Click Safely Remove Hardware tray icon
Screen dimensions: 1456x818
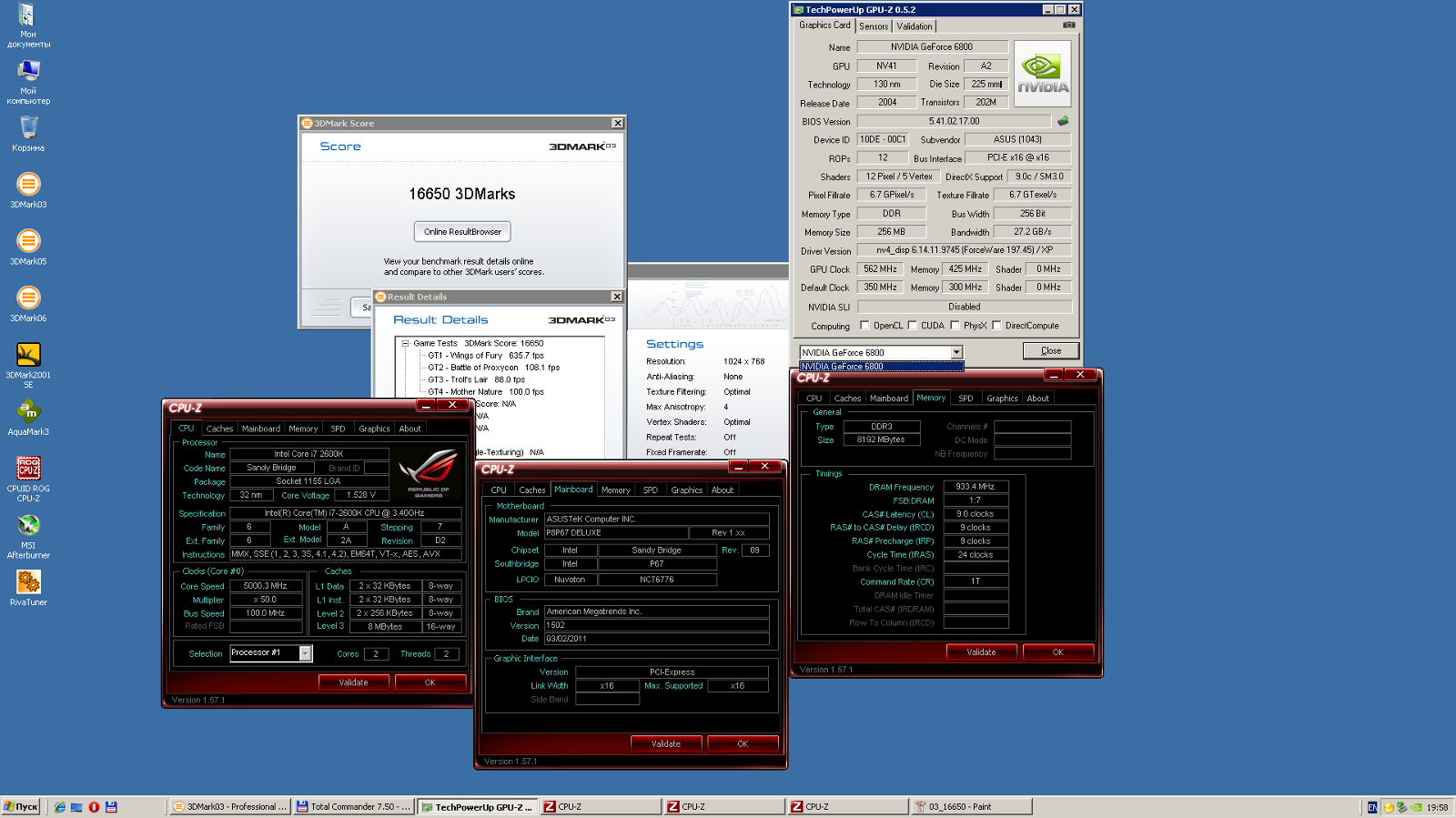click(x=1402, y=807)
